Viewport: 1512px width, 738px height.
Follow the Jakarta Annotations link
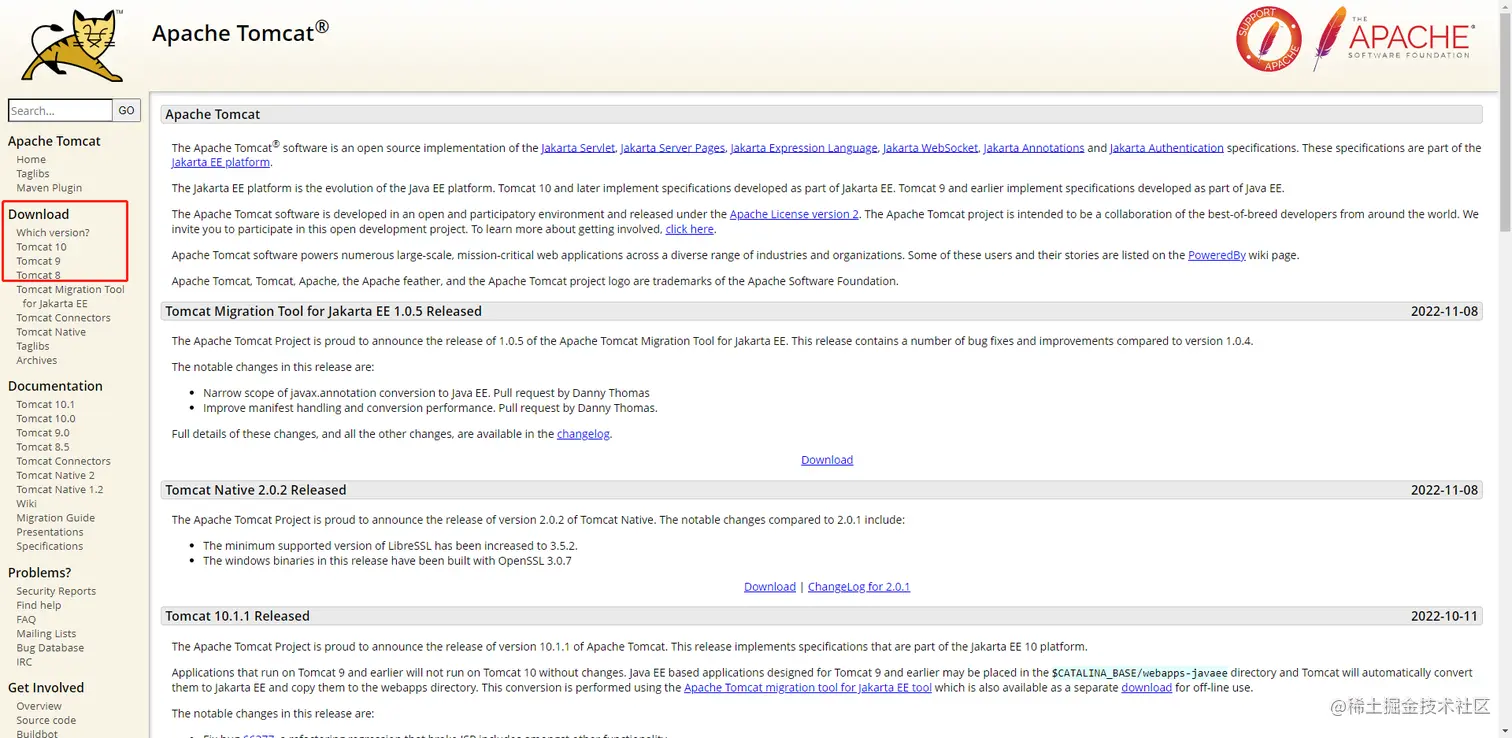[x=1034, y=147]
